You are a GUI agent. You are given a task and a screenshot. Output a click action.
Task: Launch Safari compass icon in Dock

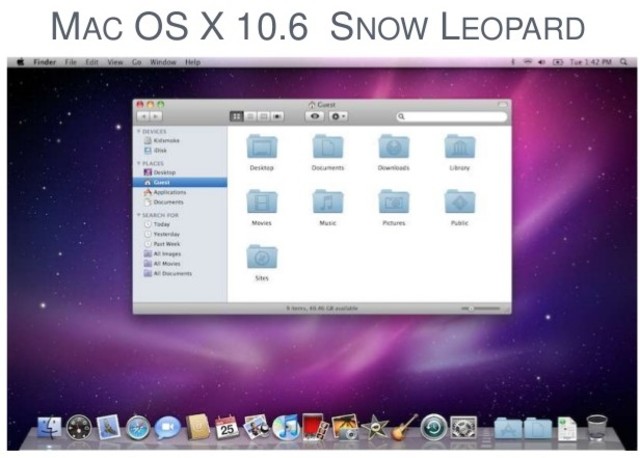click(x=138, y=428)
